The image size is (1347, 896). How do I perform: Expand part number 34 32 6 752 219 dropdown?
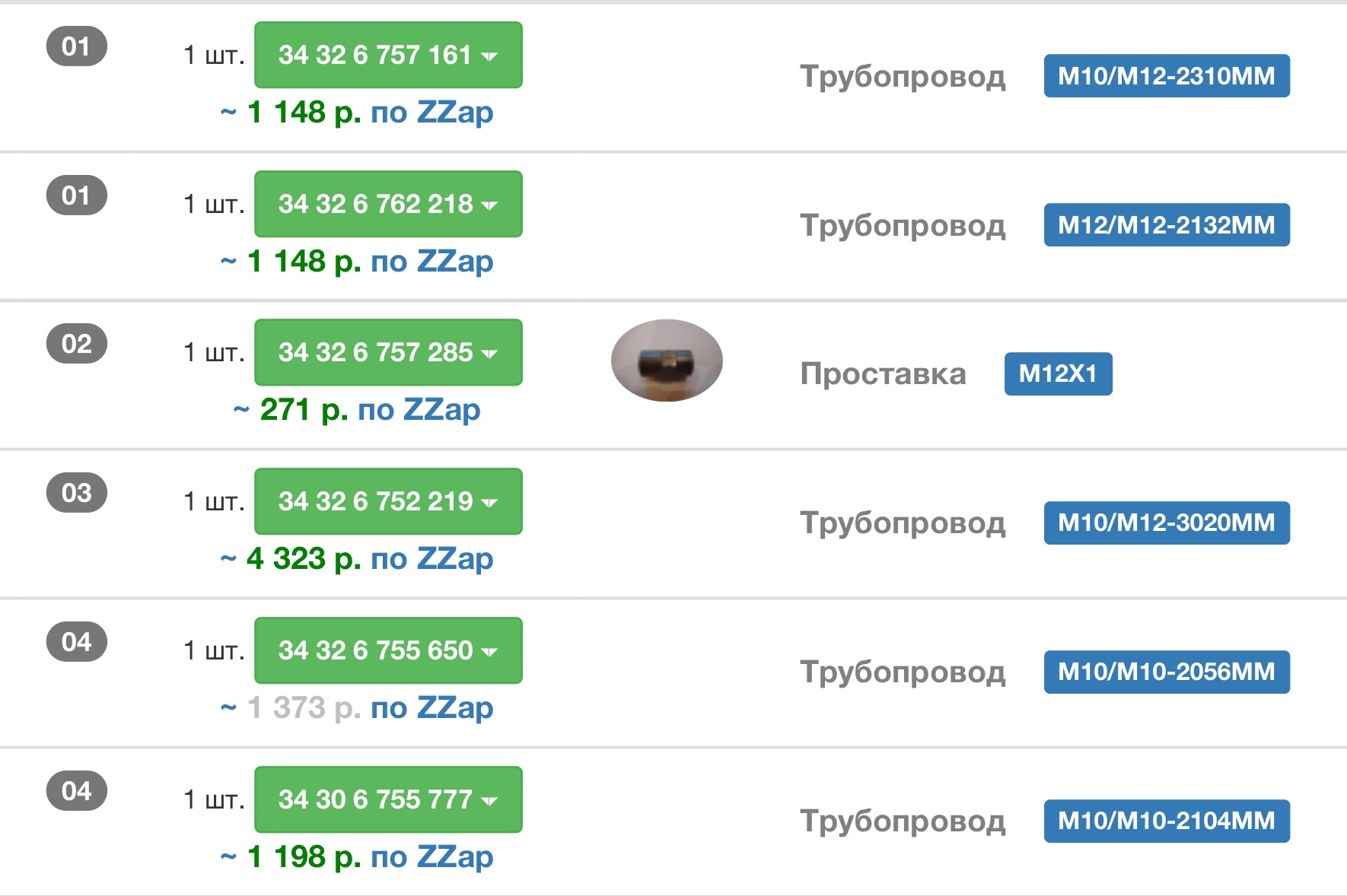(x=493, y=502)
